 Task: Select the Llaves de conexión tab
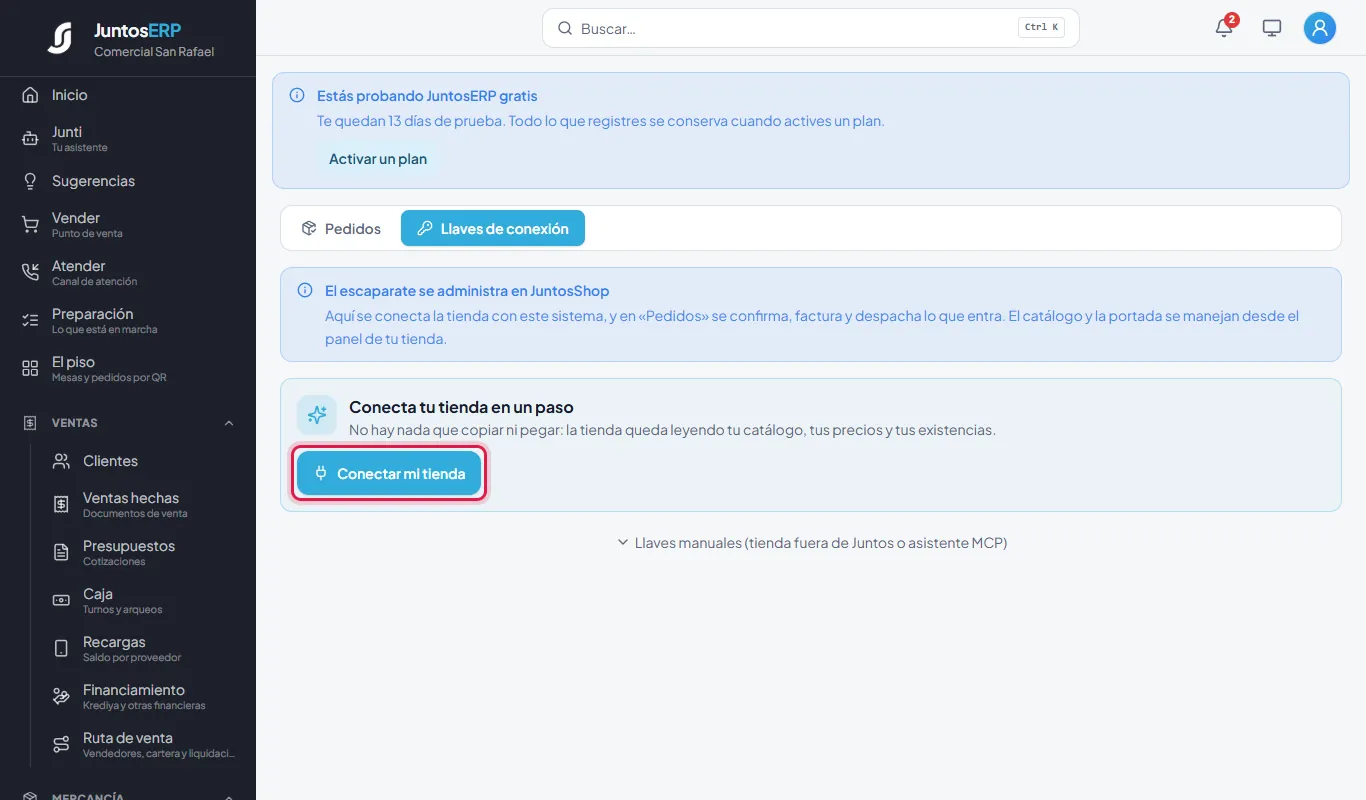pyautogui.click(x=493, y=228)
